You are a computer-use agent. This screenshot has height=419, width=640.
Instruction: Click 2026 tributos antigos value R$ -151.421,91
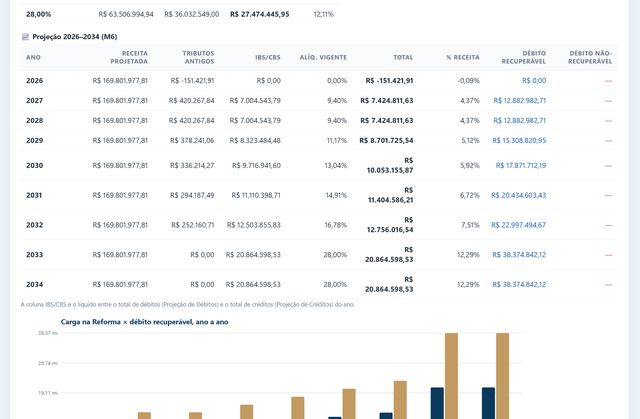click(x=192, y=81)
